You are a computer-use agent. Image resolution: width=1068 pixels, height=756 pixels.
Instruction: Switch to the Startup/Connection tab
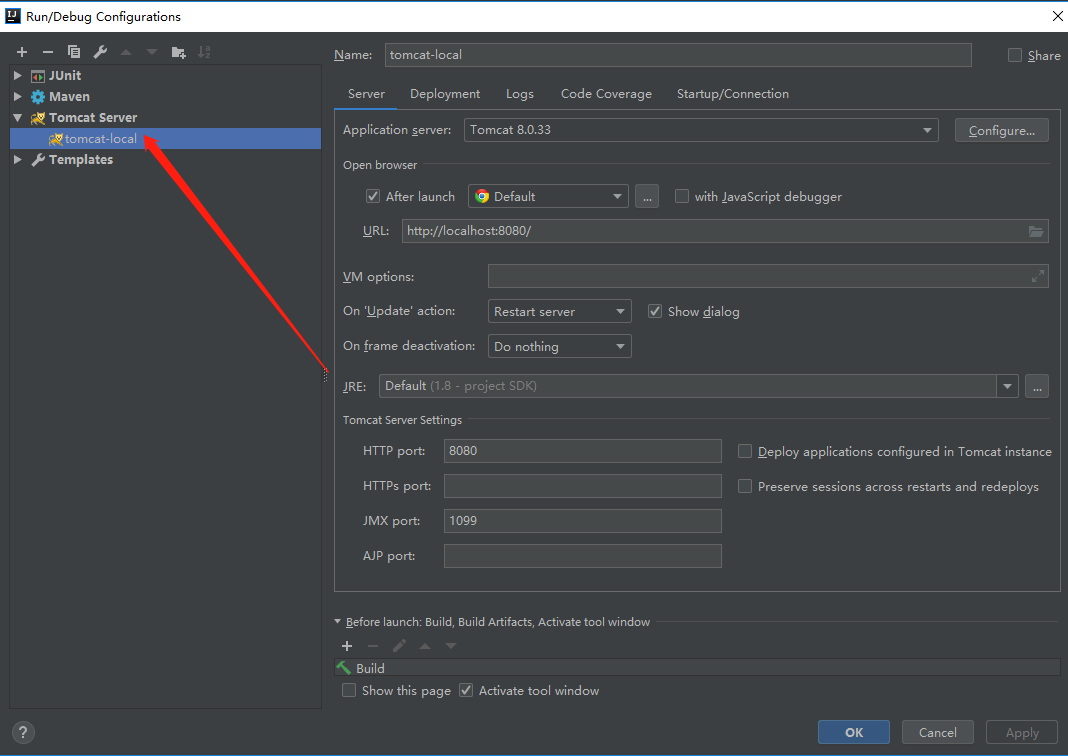tap(733, 94)
